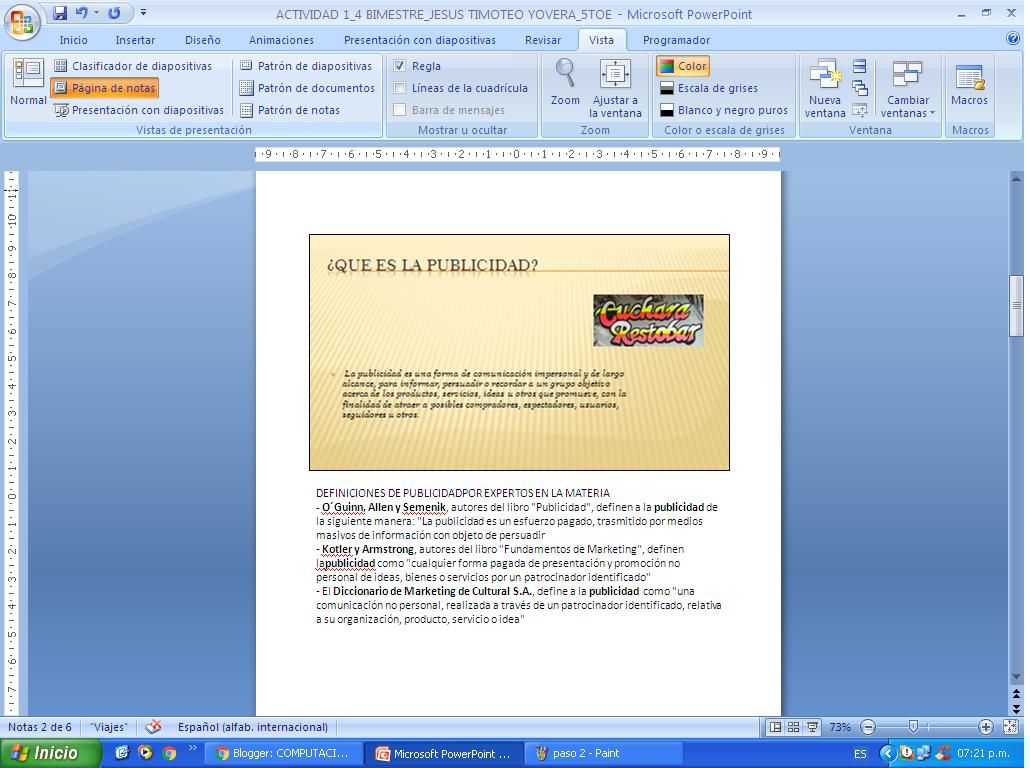Choose Blanco y negro puros mode

point(724,110)
